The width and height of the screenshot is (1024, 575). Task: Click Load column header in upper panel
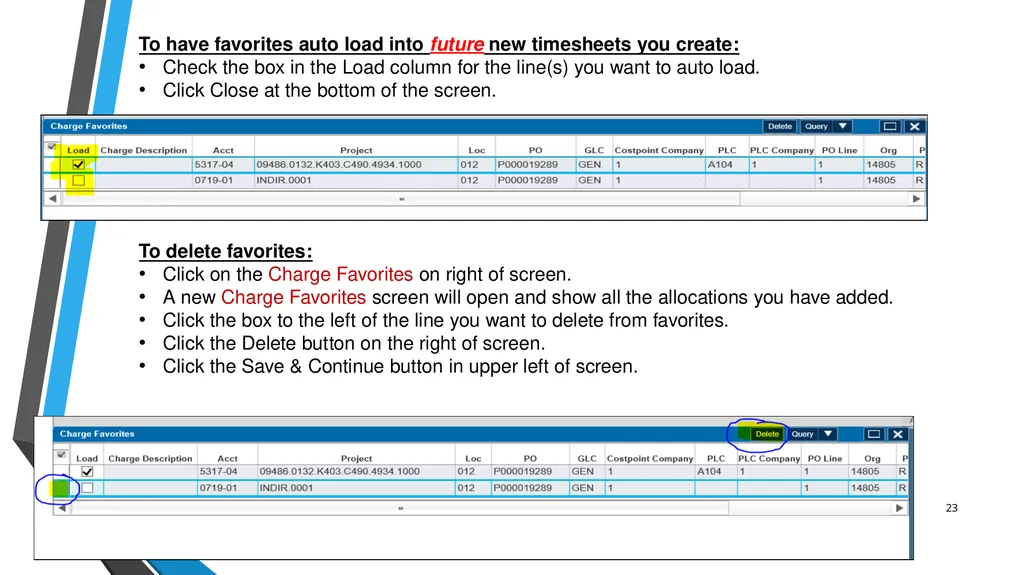point(78,150)
